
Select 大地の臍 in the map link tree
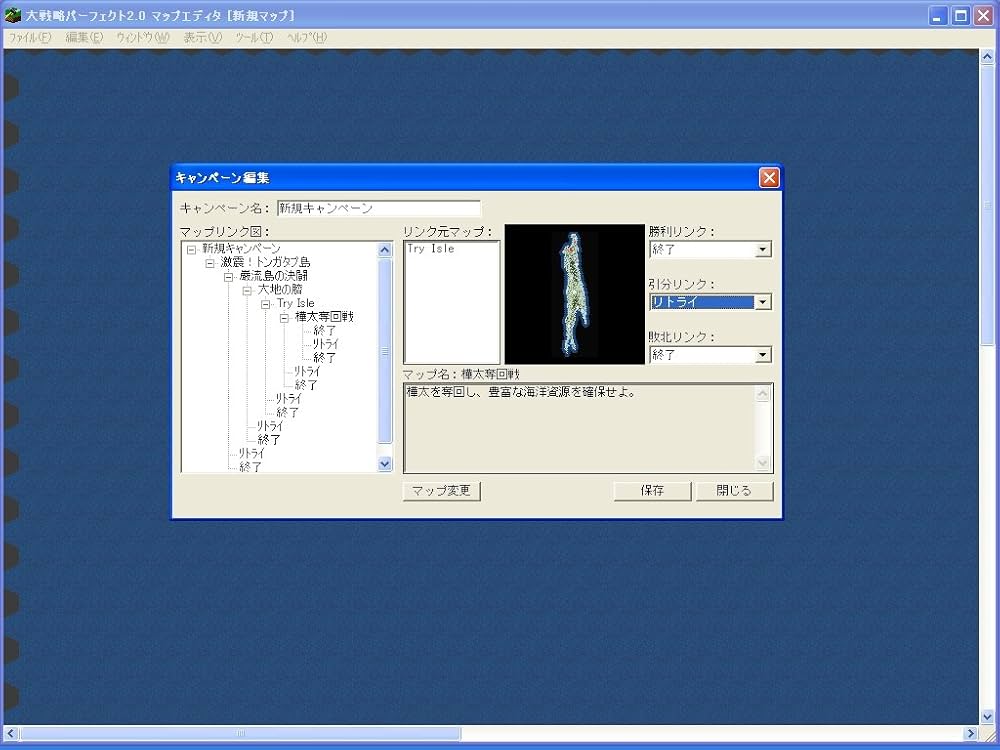280,290
